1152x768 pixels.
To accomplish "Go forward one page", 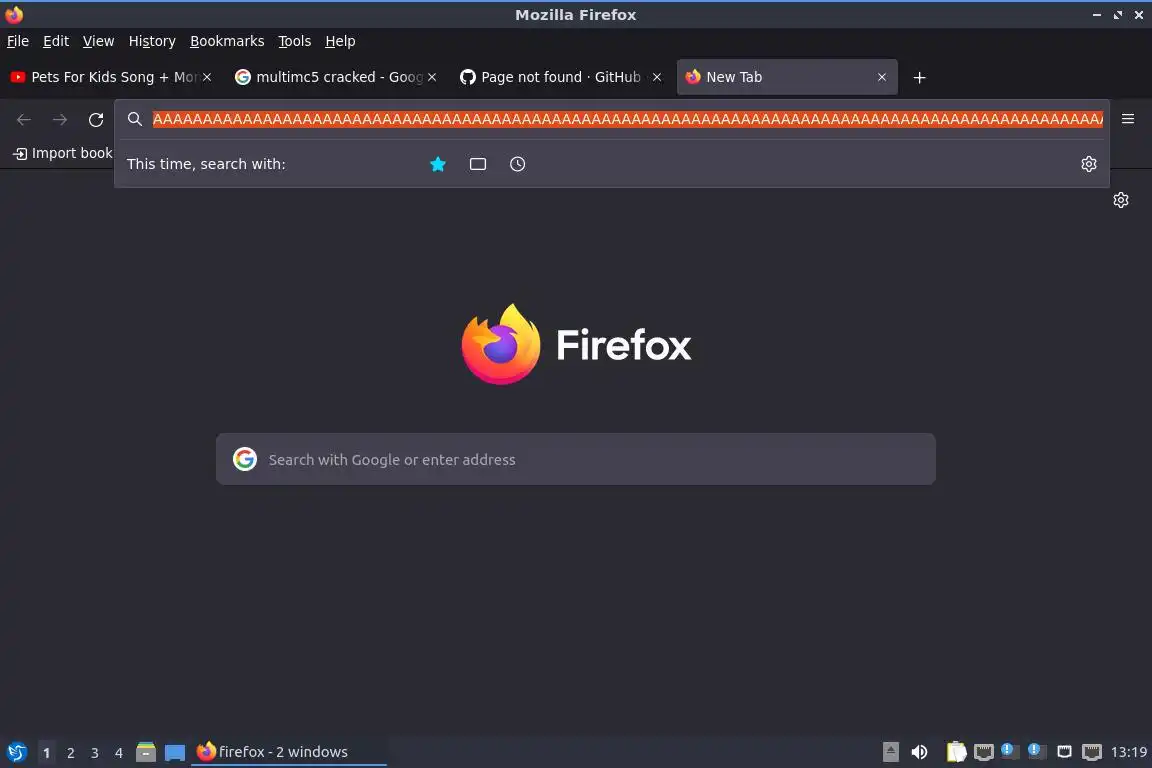I will [60, 120].
